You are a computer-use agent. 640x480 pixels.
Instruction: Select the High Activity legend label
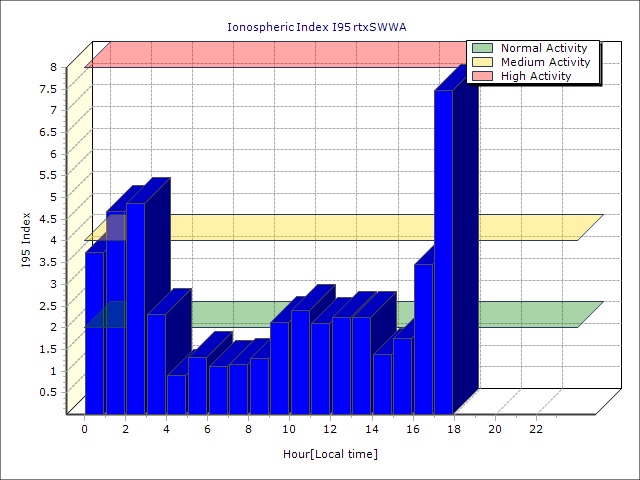536,76
